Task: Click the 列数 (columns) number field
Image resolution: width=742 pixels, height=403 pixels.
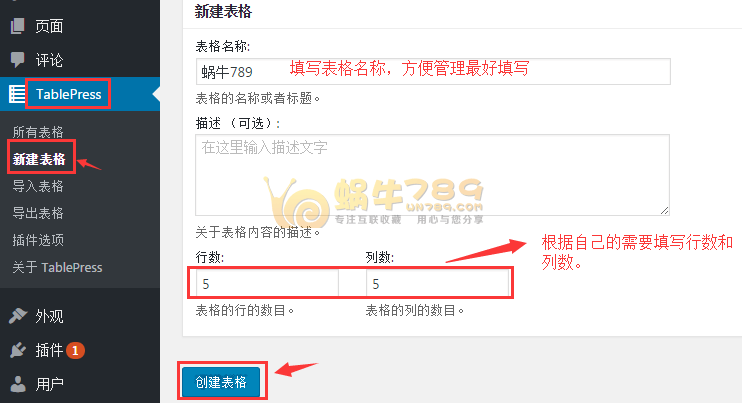Action: pyautogui.click(x=438, y=283)
